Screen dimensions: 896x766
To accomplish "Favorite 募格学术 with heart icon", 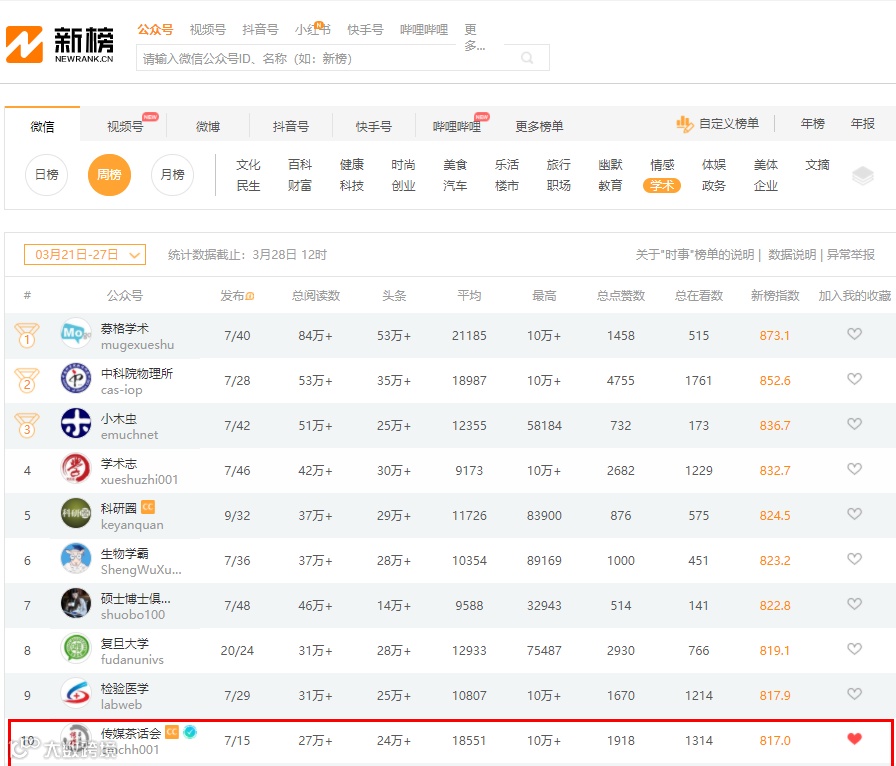I will [854, 334].
